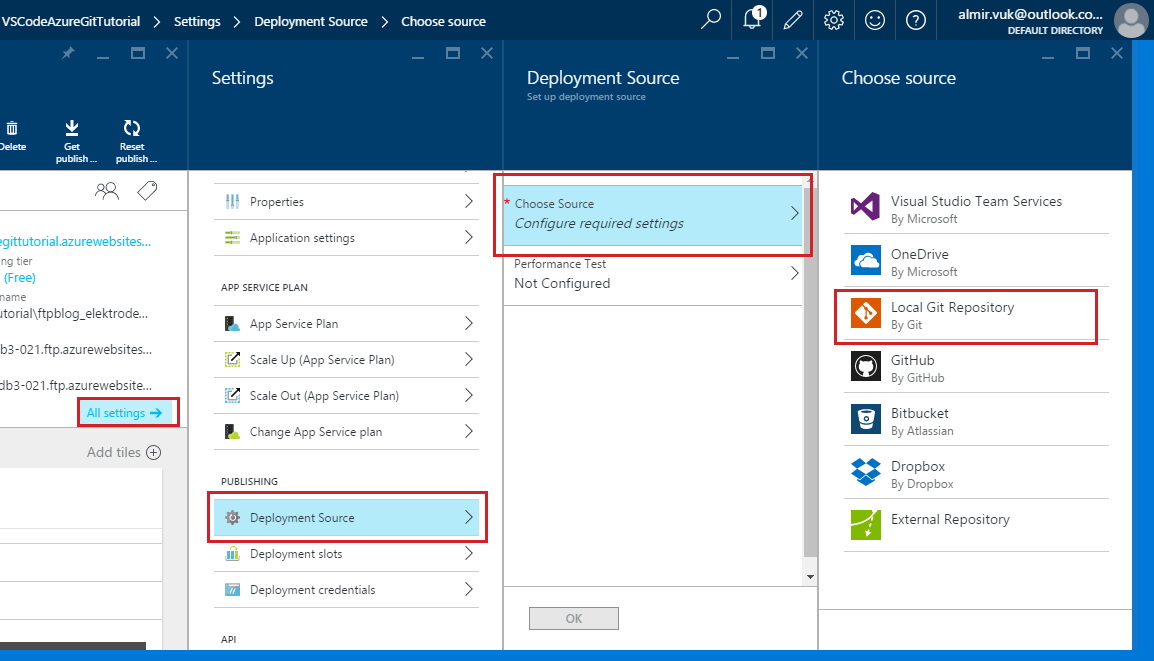Click the Deployment Source gear icon
Image resolution: width=1154 pixels, height=661 pixels.
coord(233,517)
